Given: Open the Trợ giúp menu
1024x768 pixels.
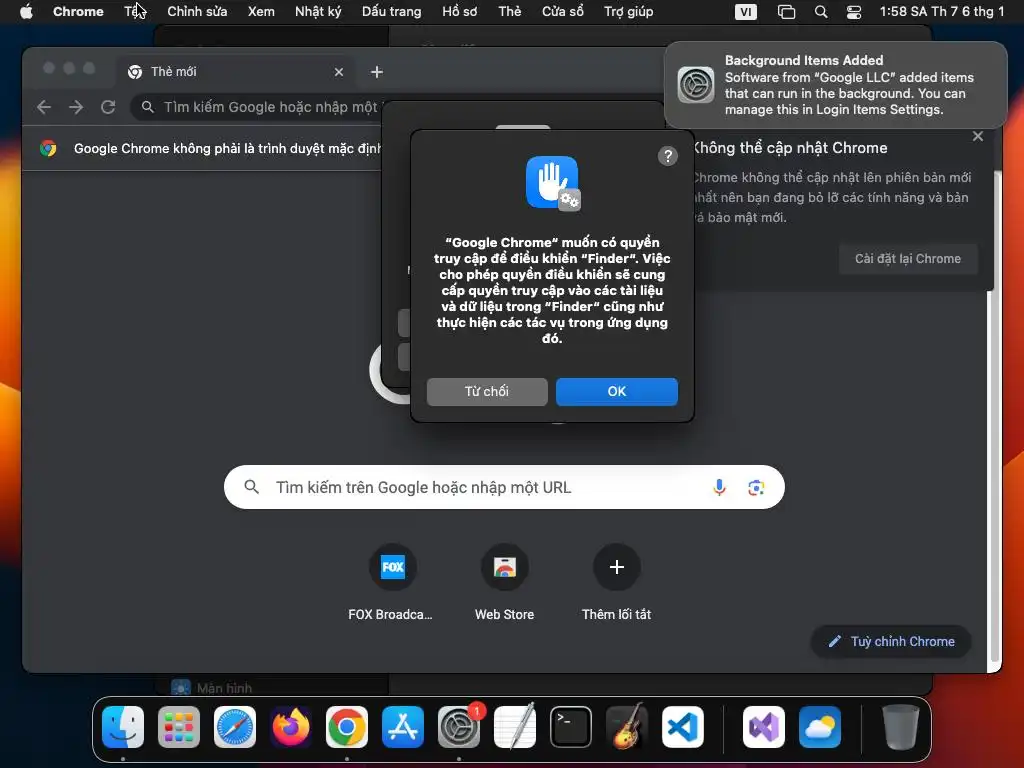Looking at the screenshot, I should (629, 11).
